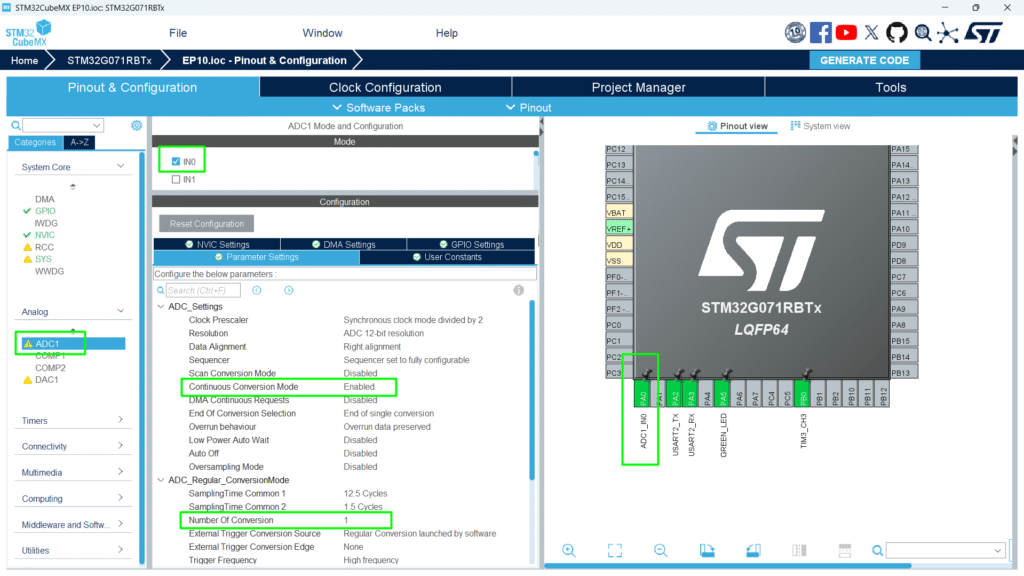Open the DMA Settings tab

pos(343,244)
